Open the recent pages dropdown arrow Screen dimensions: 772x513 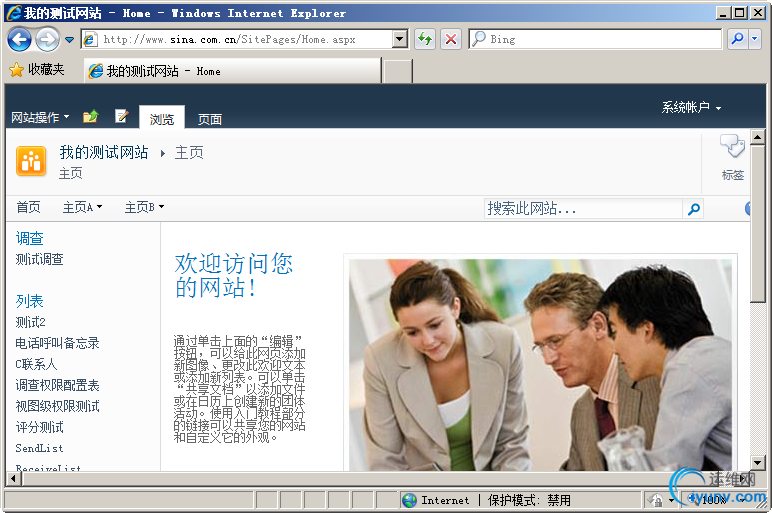pyautogui.click(x=69, y=39)
